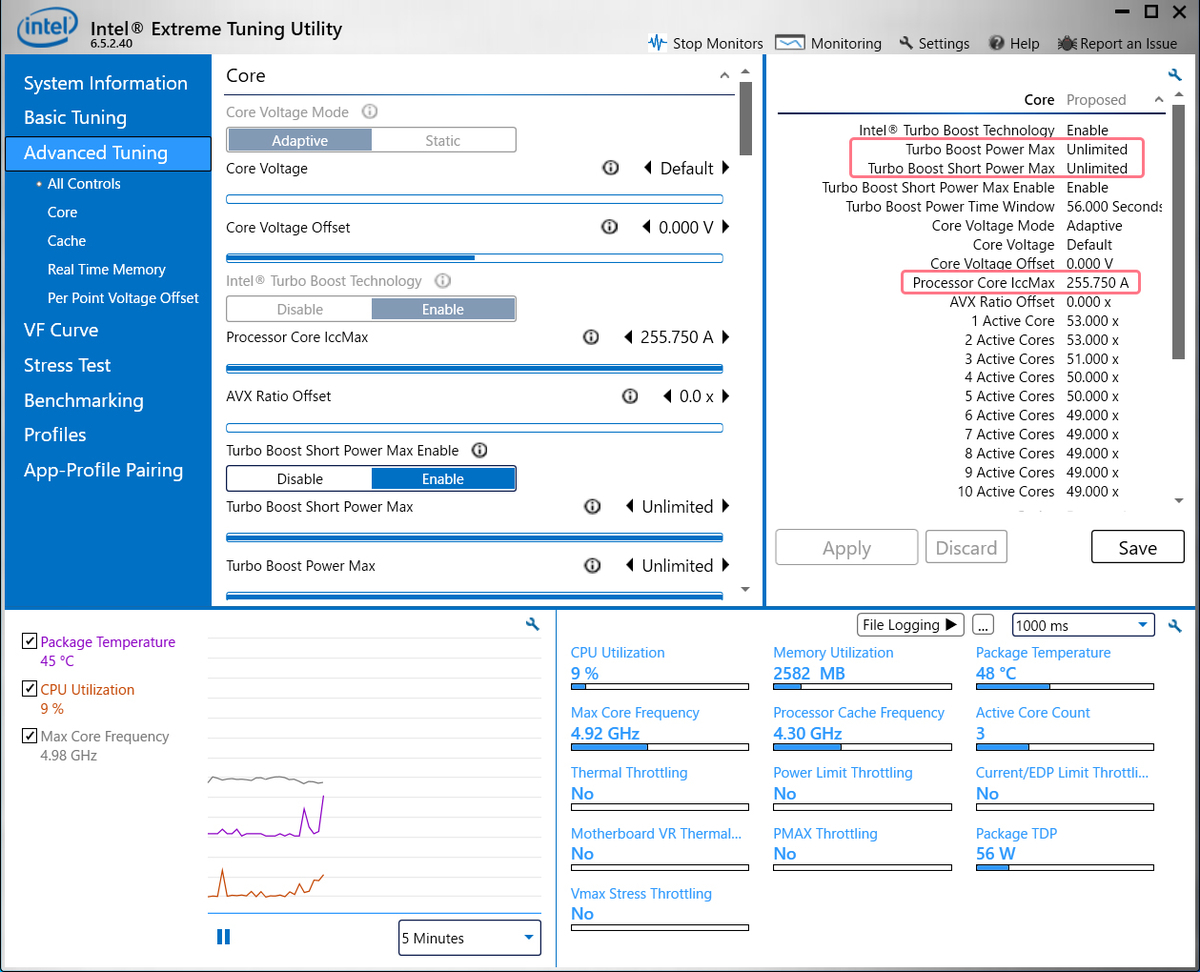The width and height of the screenshot is (1200, 972).
Task: Uncheck Package Temperature monitor checkbox
Action: (x=29, y=641)
